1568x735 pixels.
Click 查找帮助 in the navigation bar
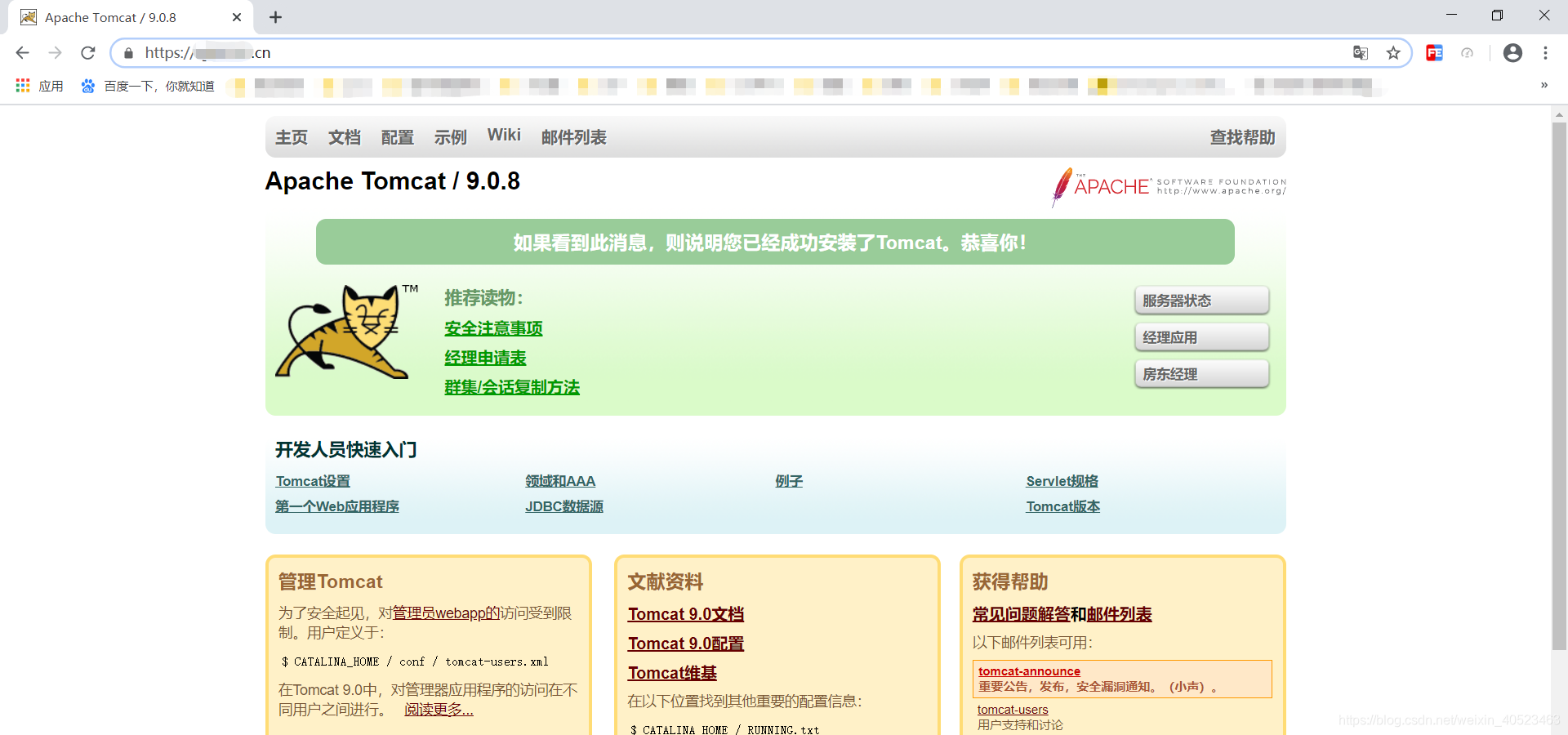[1242, 137]
